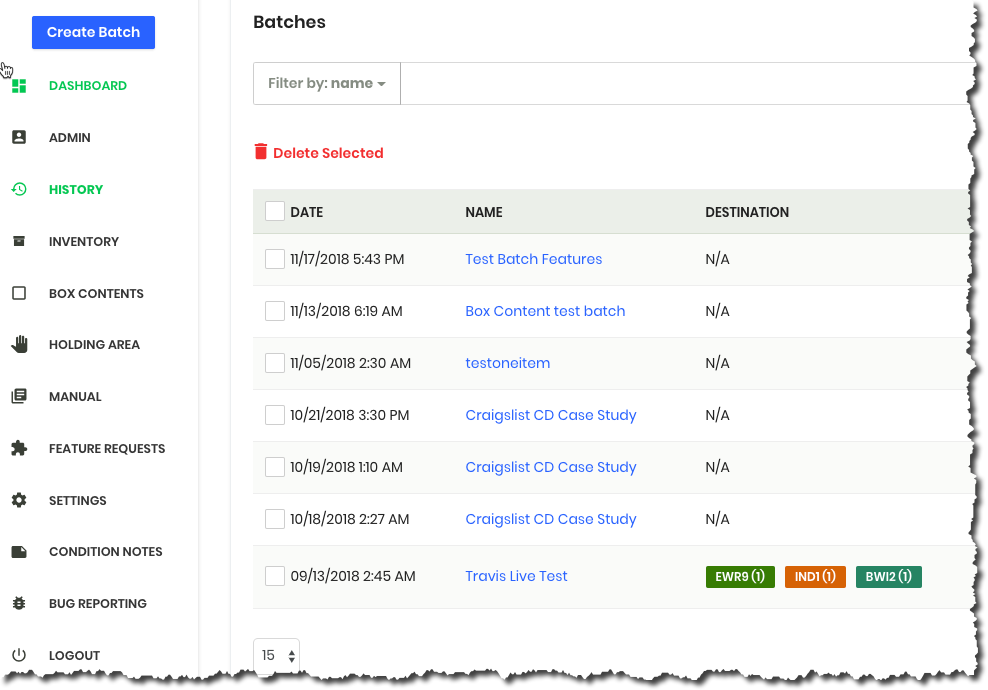Go to the Holding Area label
Viewport: 988px width, 690px height.
pos(94,345)
